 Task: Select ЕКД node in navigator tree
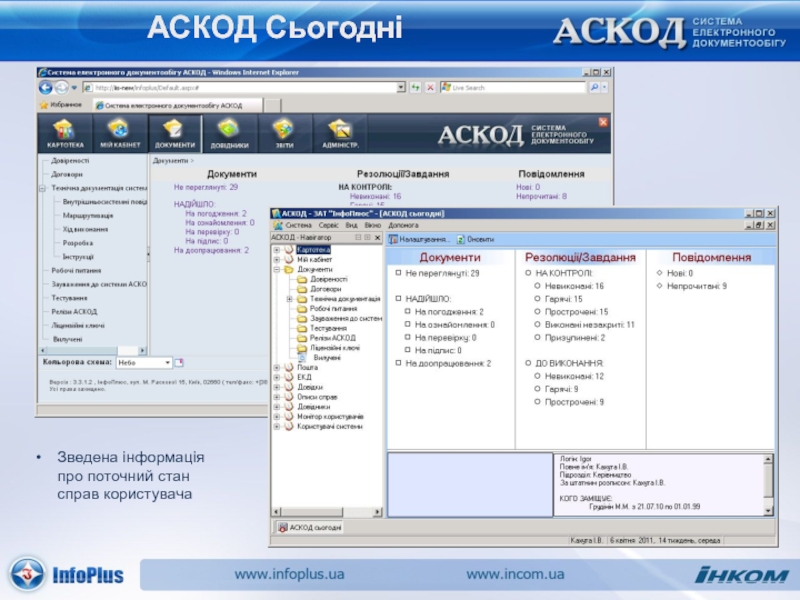(x=304, y=377)
